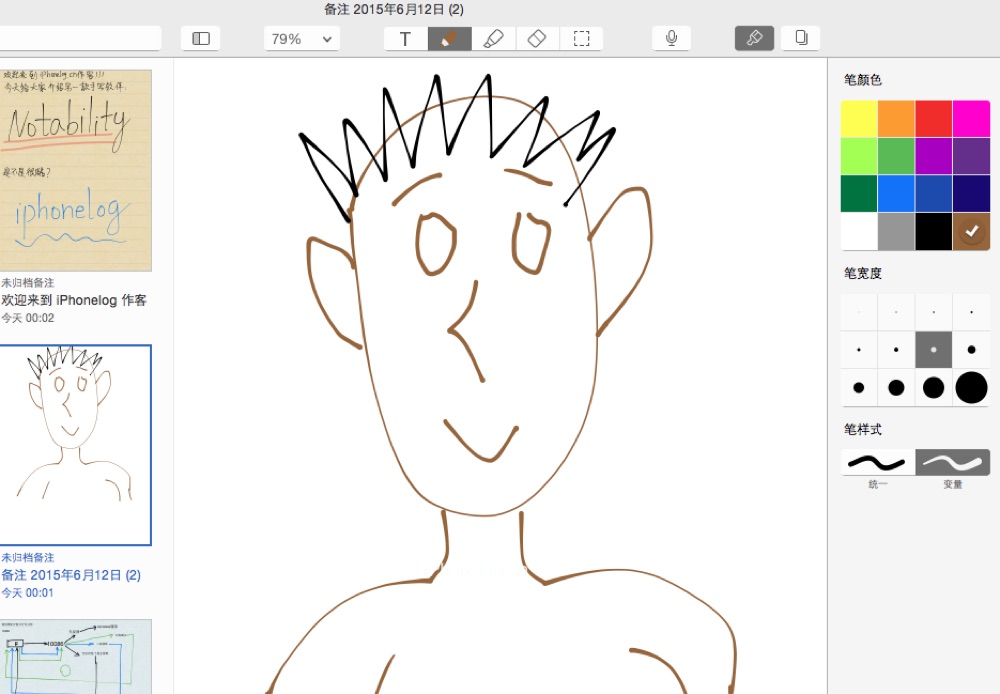Click 未归档备注 label above 欢迎来到 iPhonelog
Screen dimensions: 1000x694
pyautogui.click(x=27, y=283)
